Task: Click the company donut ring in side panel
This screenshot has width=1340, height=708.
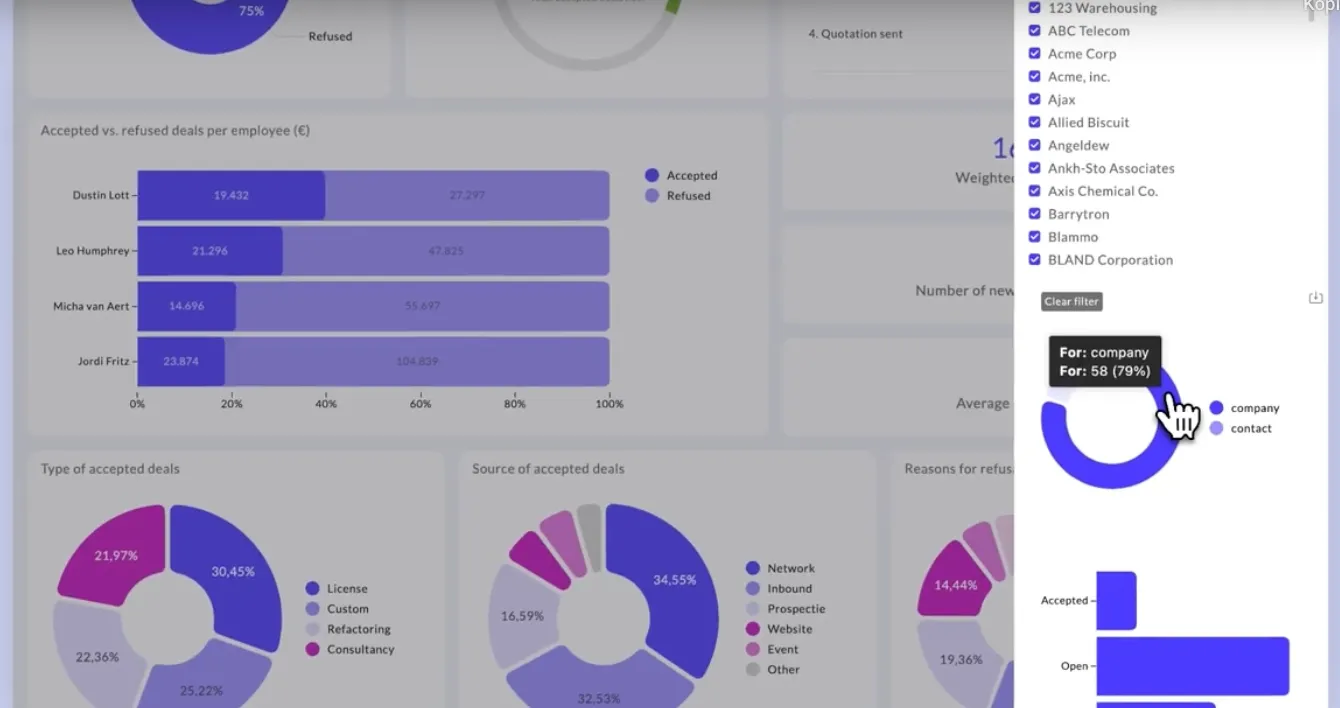Action: tap(1110, 478)
